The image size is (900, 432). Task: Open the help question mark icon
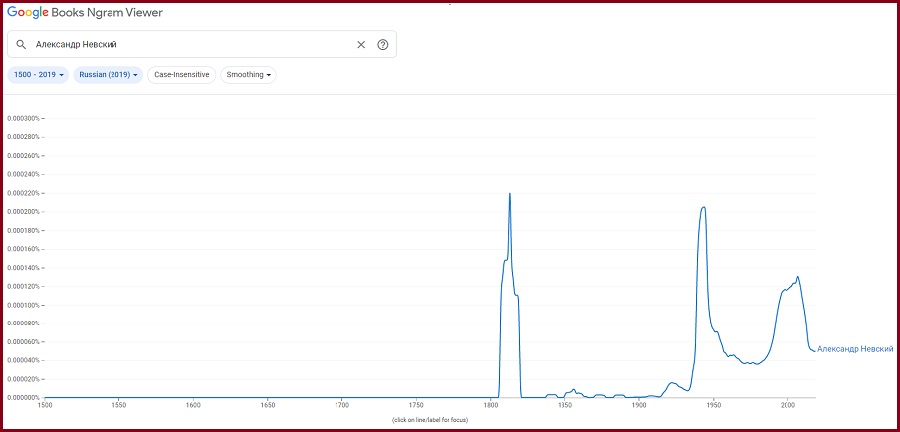(382, 45)
